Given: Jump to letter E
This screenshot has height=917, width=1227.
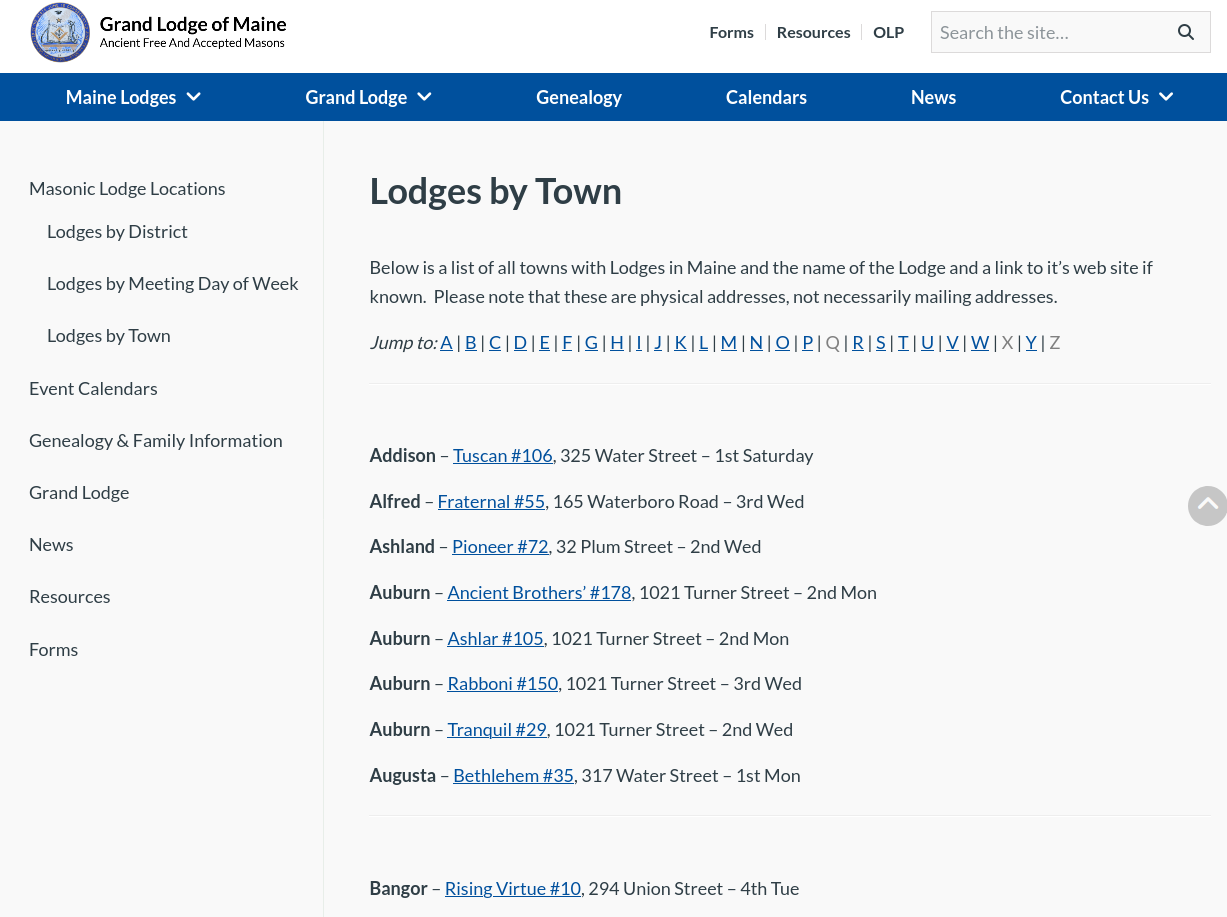Looking at the screenshot, I should (x=545, y=342).
